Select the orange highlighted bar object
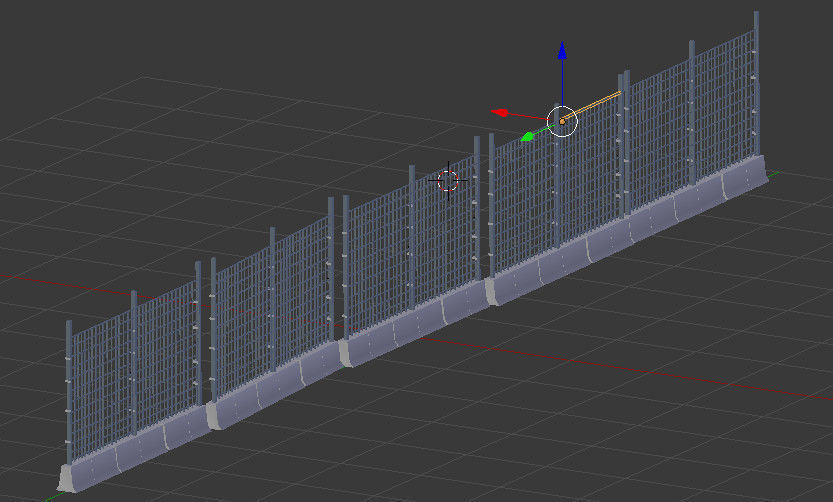Image resolution: width=833 pixels, height=502 pixels. tap(591, 107)
